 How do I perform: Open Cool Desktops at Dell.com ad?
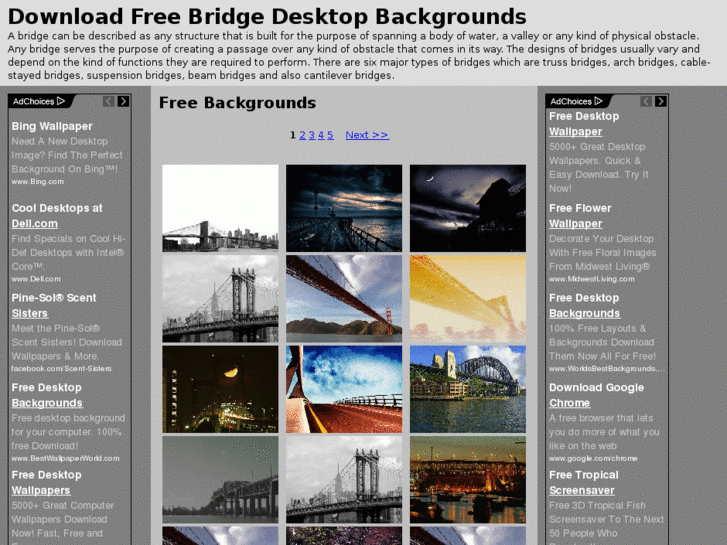[57, 216]
